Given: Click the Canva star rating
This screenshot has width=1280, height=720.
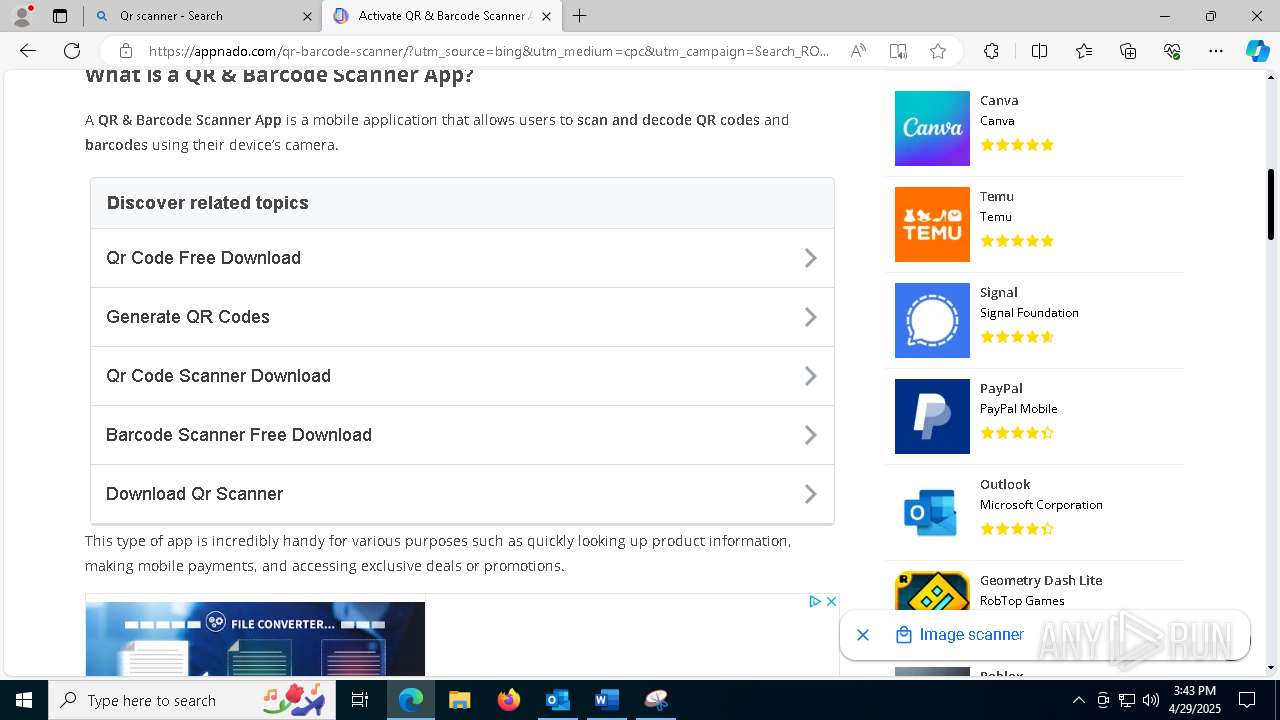Looking at the screenshot, I should click(1017, 145).
